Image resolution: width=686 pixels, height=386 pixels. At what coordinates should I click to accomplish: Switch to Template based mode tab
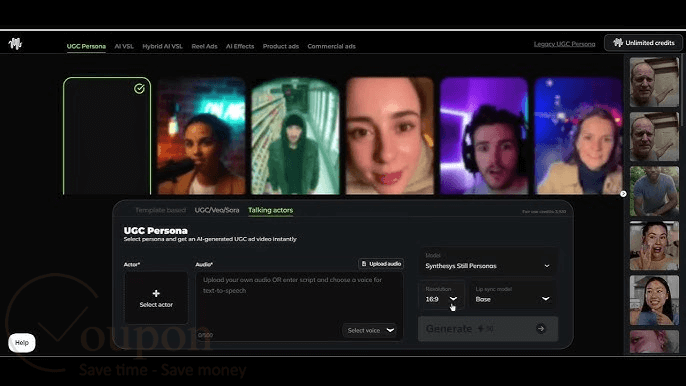(160, 210)
